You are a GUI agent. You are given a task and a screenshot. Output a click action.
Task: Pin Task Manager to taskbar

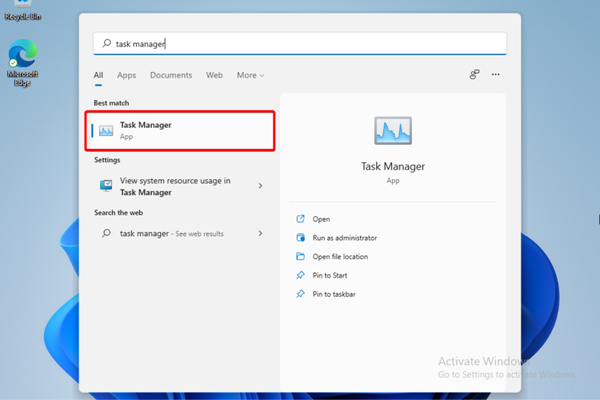click(333, 294)
